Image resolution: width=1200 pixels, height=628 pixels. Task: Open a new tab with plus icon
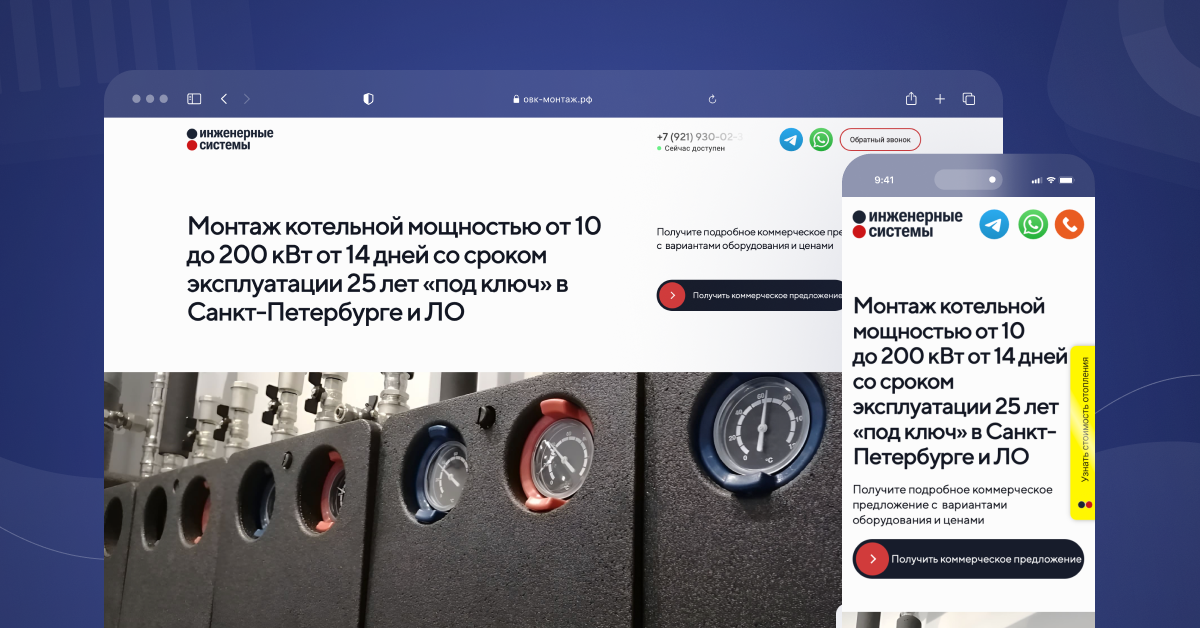click(x=940, y=99)
